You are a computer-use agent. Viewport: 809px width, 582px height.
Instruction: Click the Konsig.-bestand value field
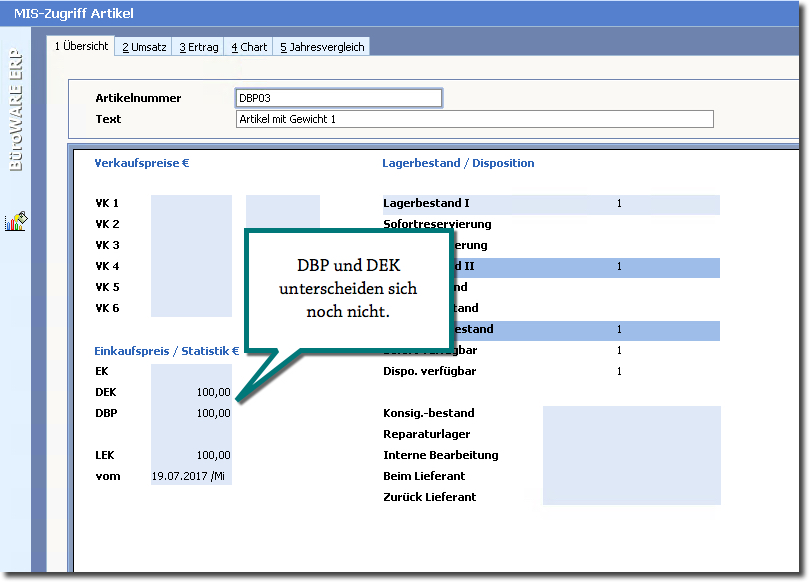click(630, 413)
